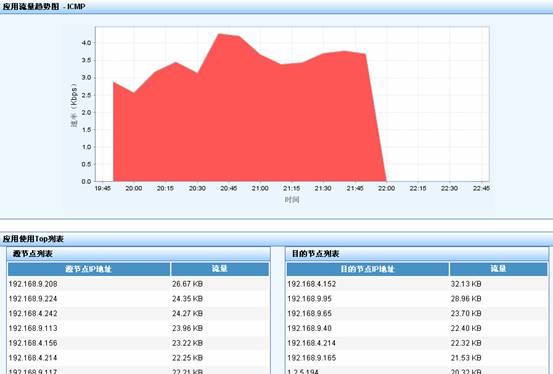Image resolution: width=553 pixels, height=374 pixels.
Task: Sort by destination node IP address header
Action: pos(367,269)
